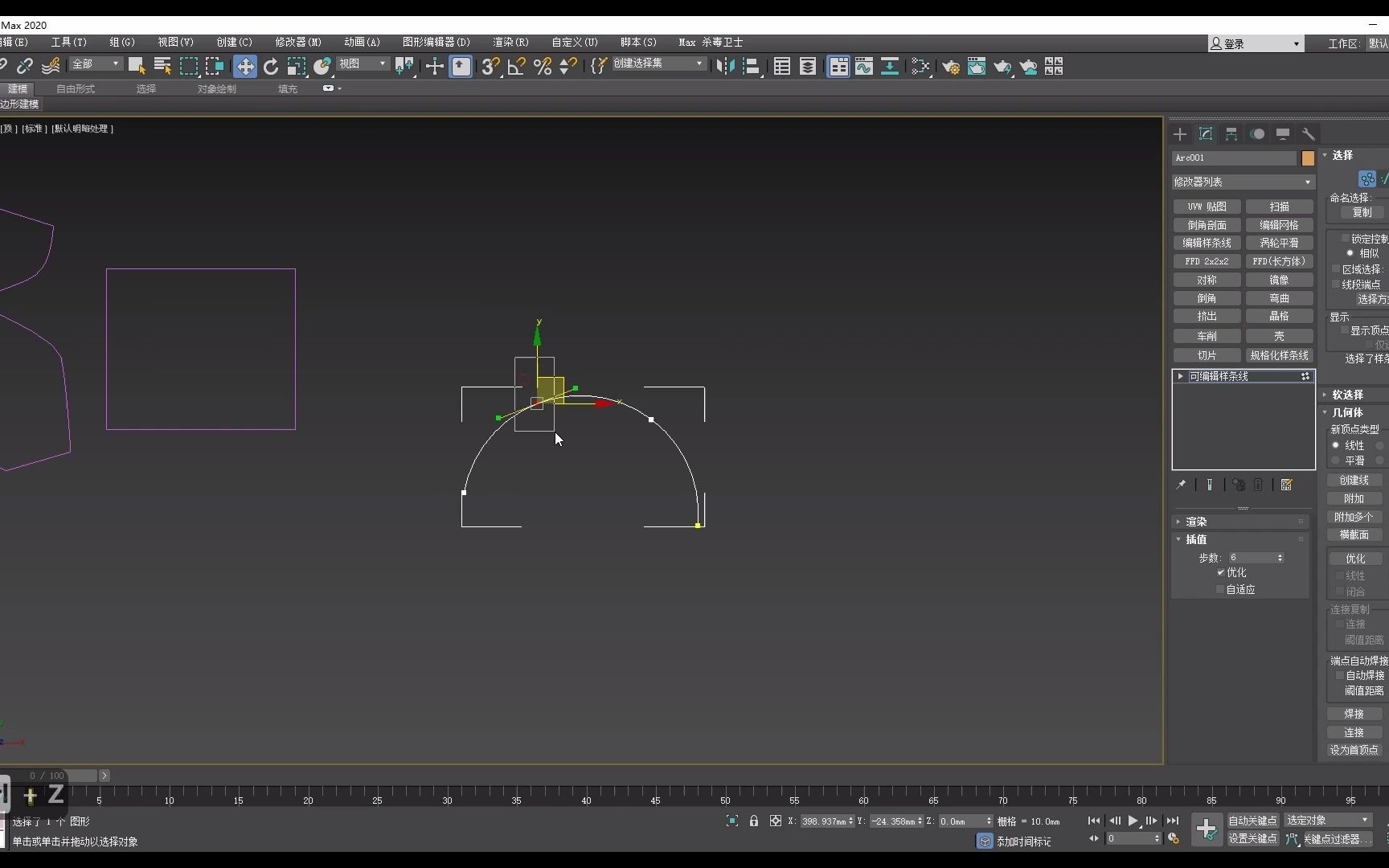Select the 平滑 new vertex type radio button
The width and height of the screenshot is (1389, 868).
point(1335,460)
